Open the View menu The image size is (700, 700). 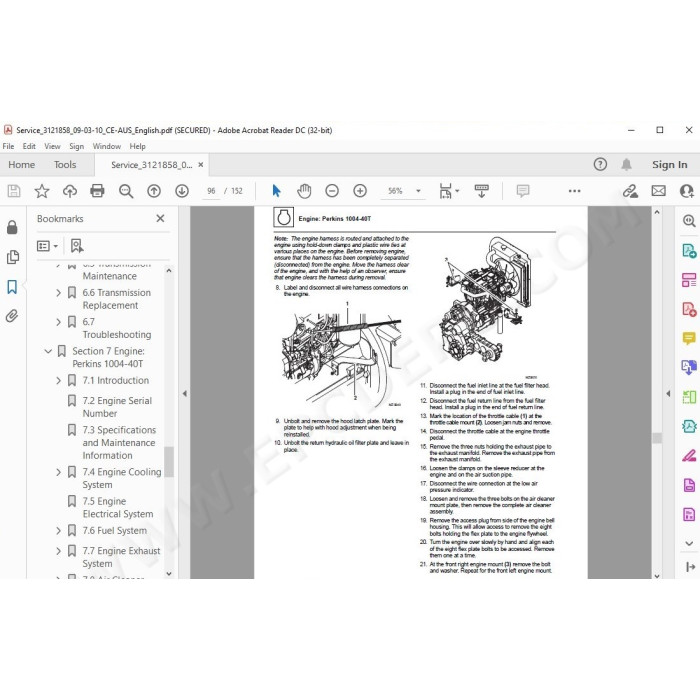(52, 146)
